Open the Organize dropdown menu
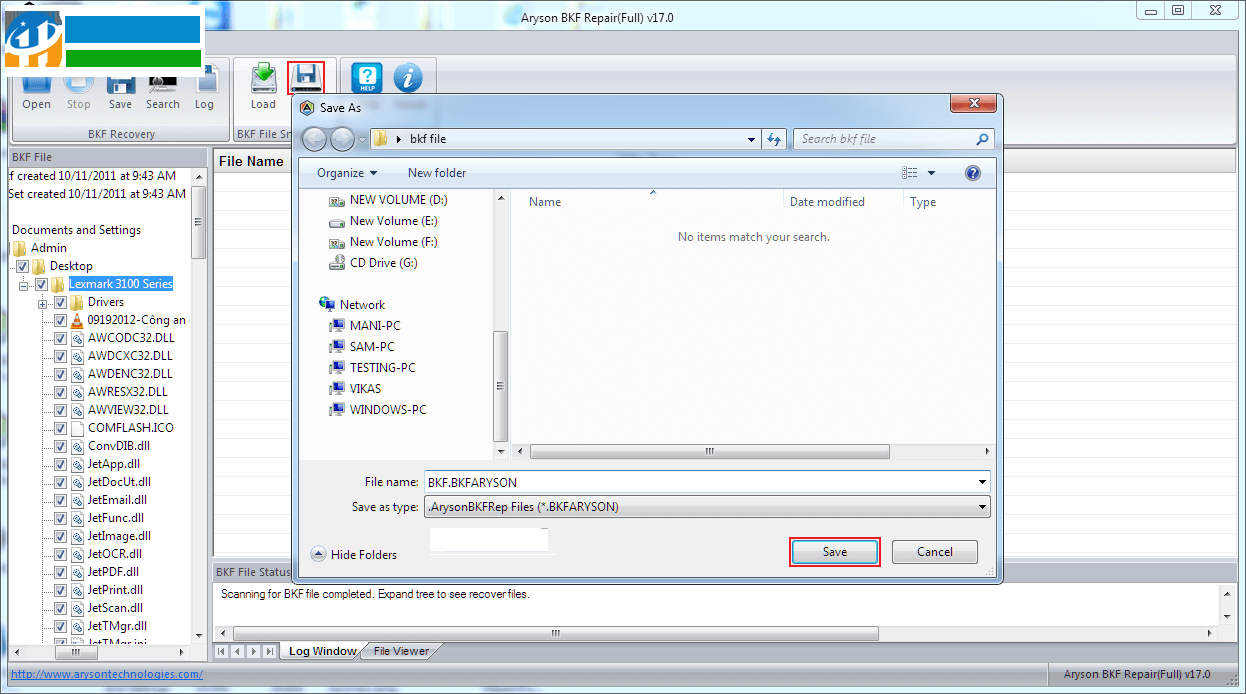 [346, 172]
